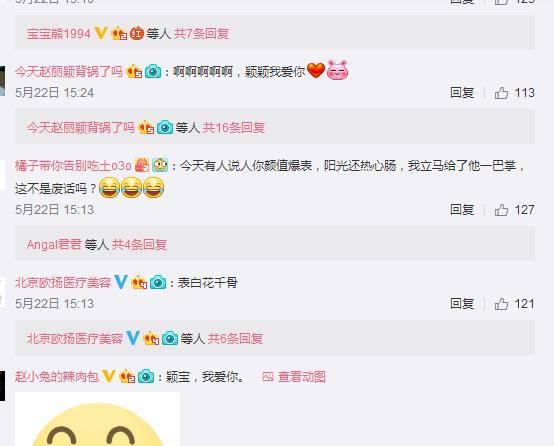The width and height of the screenshot is (554, 446).
Task: Click camera badge after 赵小兔的辣肉包
Action: coord(146,376)
